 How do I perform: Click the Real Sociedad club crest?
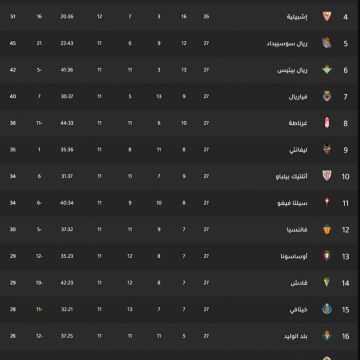coord(327,43)
